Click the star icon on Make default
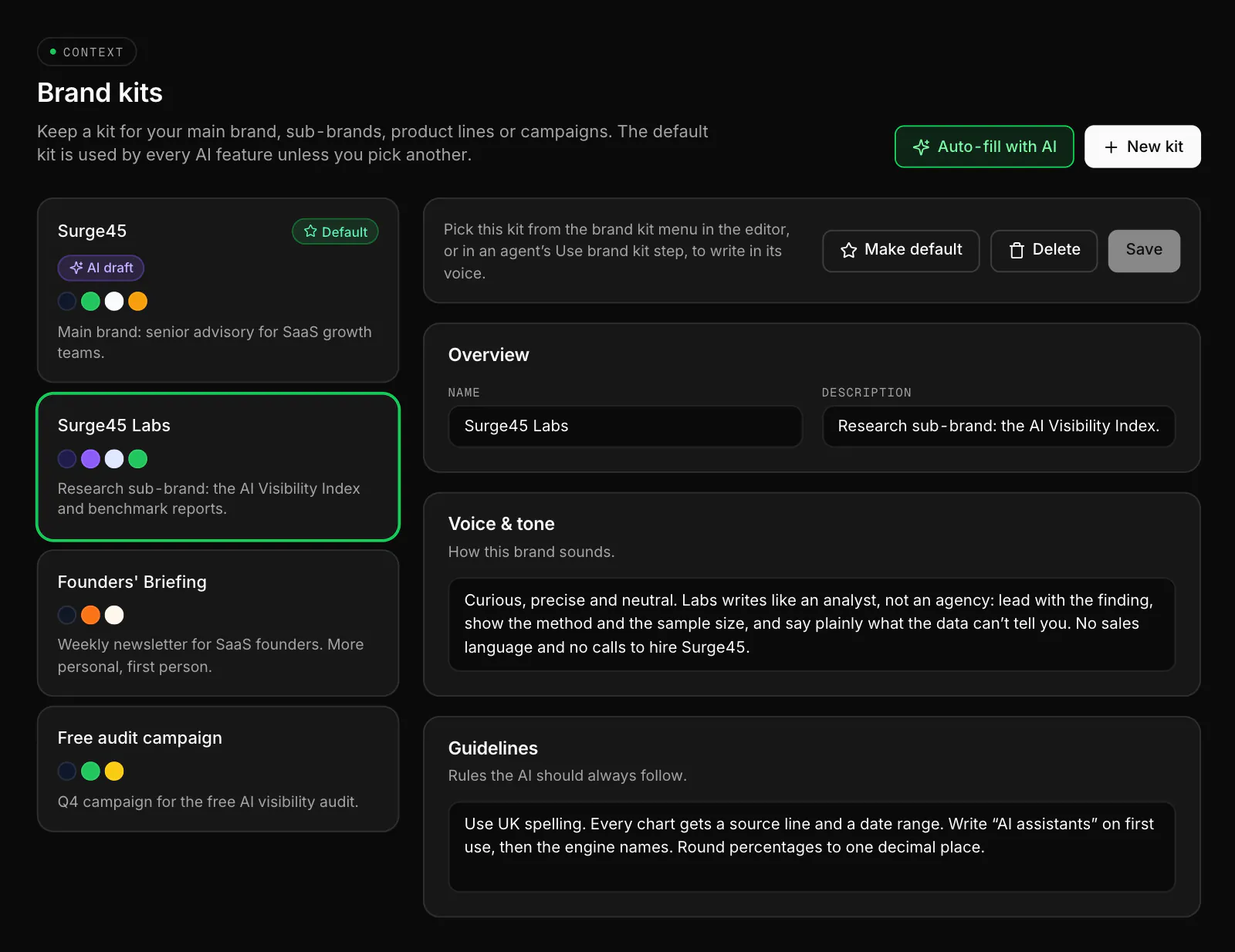1235x952 pixels. pyautogui.click(x=848, y=250)
